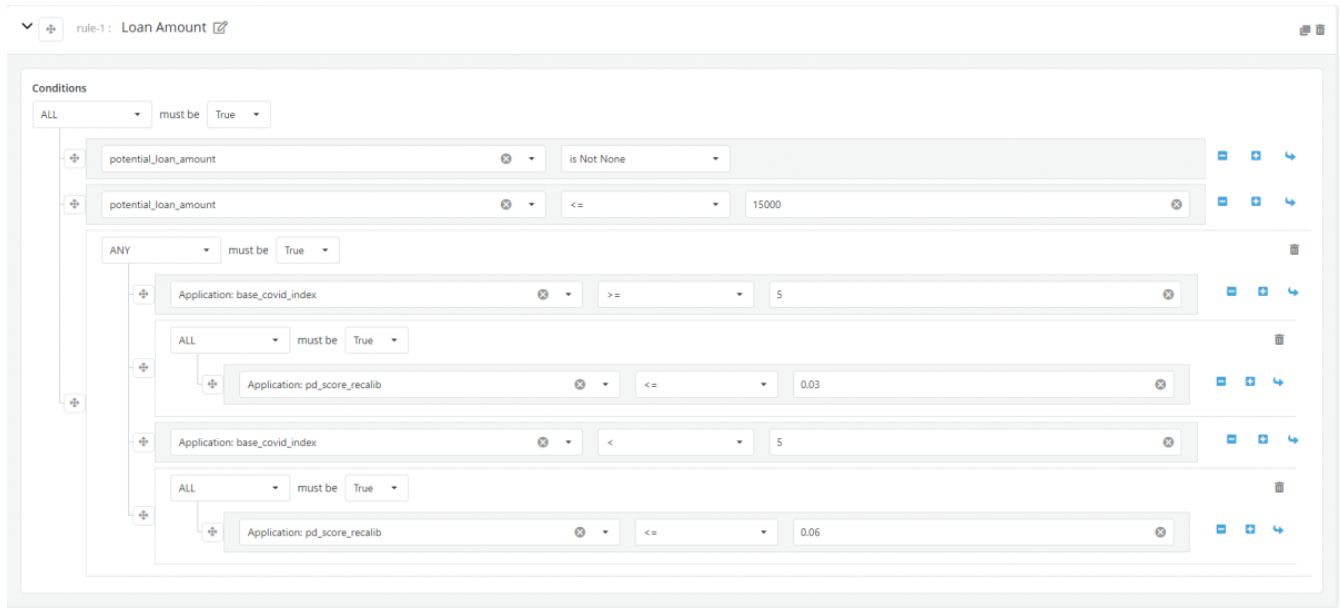This screenshot has width=1340, height=610.
Task: Delete the ANY group with its trash icon
Action: point(1294,249)
